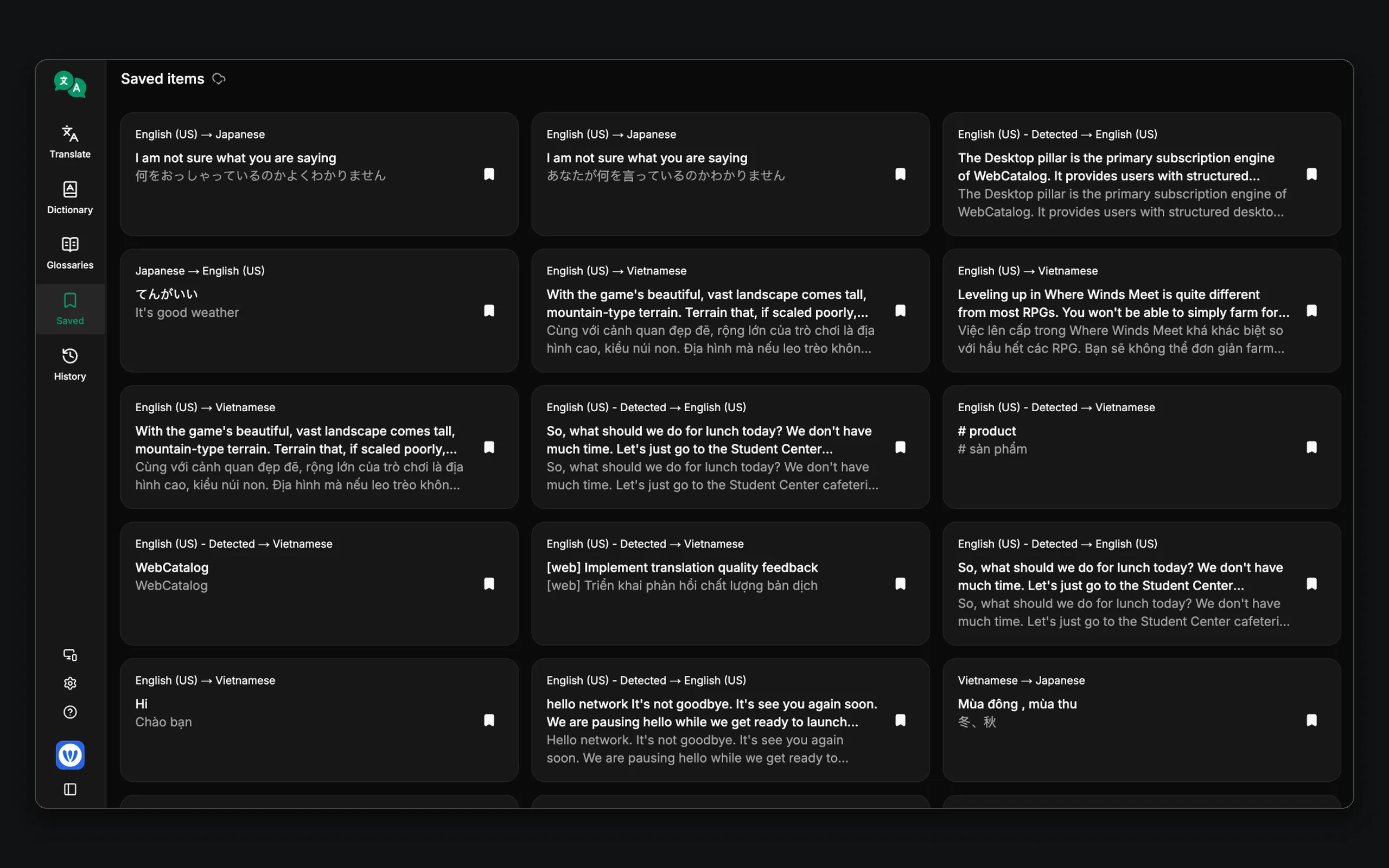This screenshot has height=868, width=1389.
Task: Click the devices icon above settings
Action: click(70, 655)
